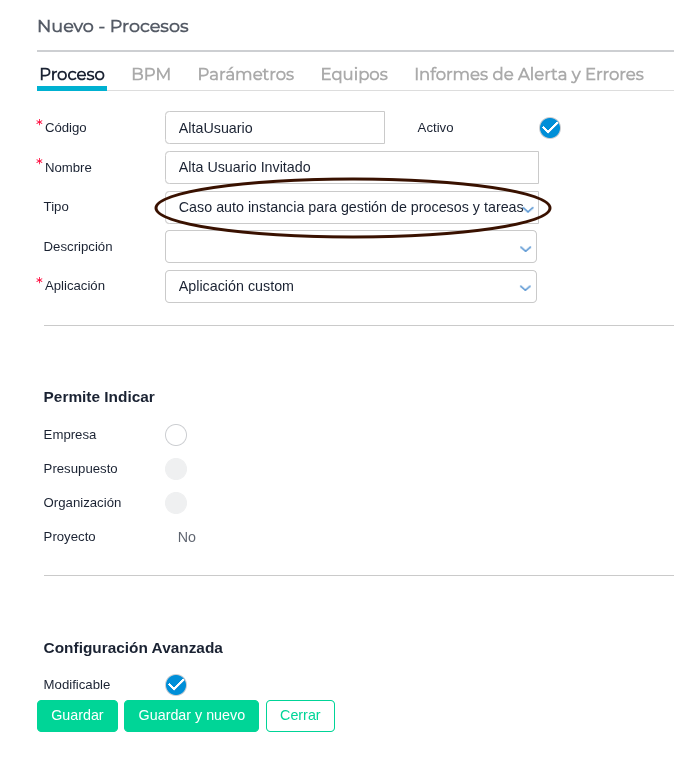Click the Guardar button

click(77, 716)
